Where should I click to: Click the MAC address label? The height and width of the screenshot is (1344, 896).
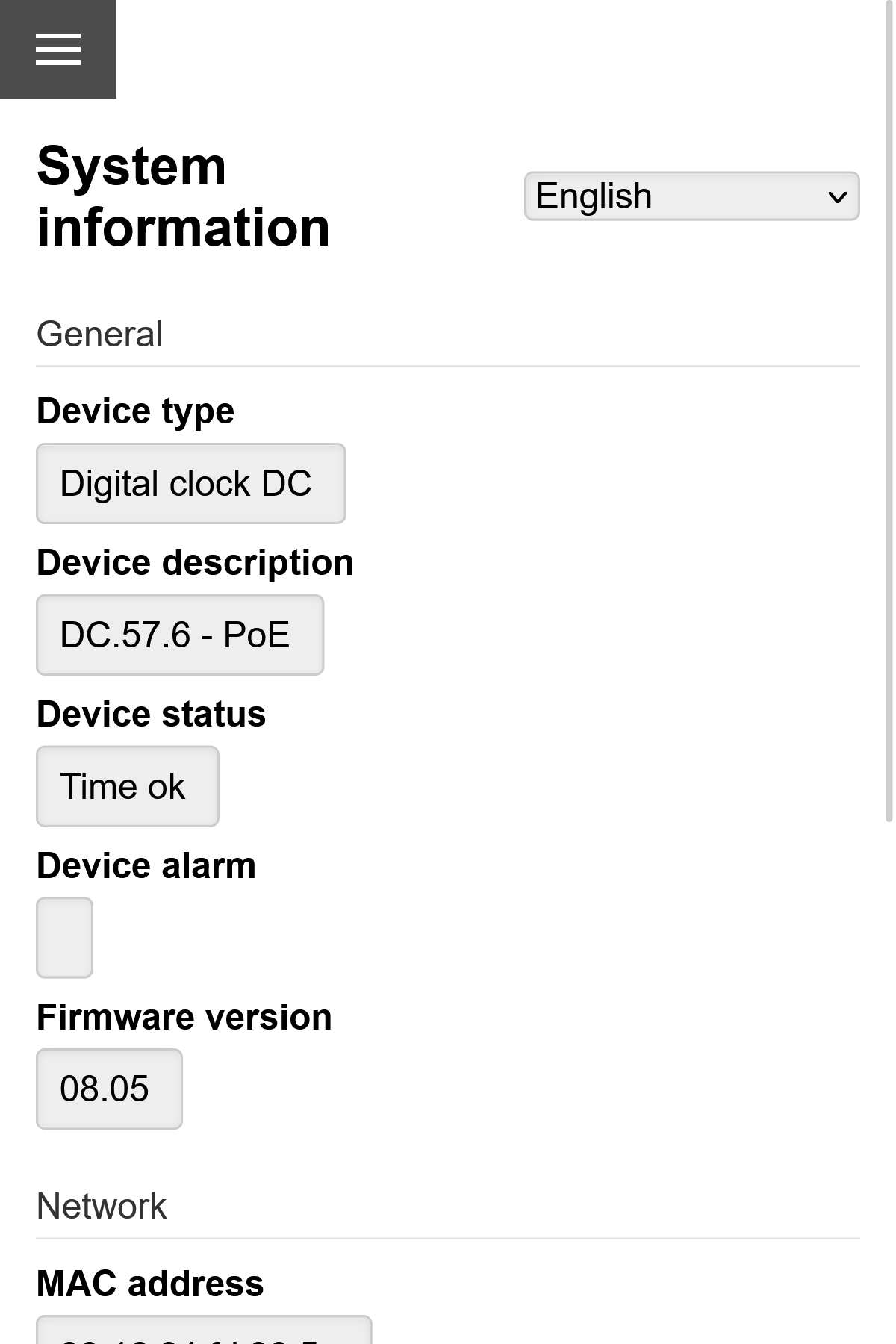[150, 1284]
